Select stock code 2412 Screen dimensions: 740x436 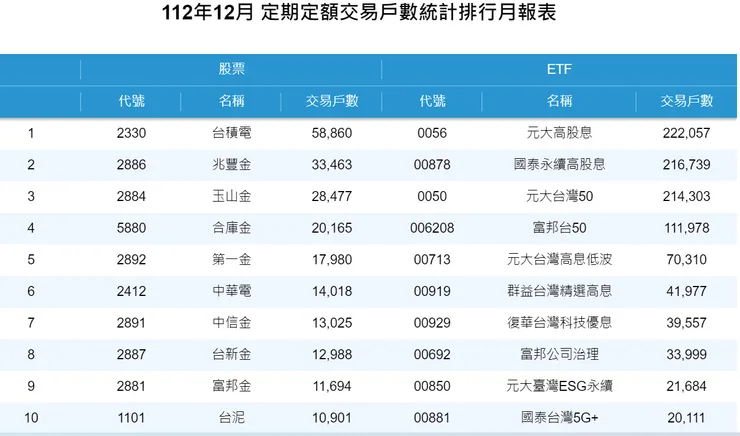pos(131,291)
